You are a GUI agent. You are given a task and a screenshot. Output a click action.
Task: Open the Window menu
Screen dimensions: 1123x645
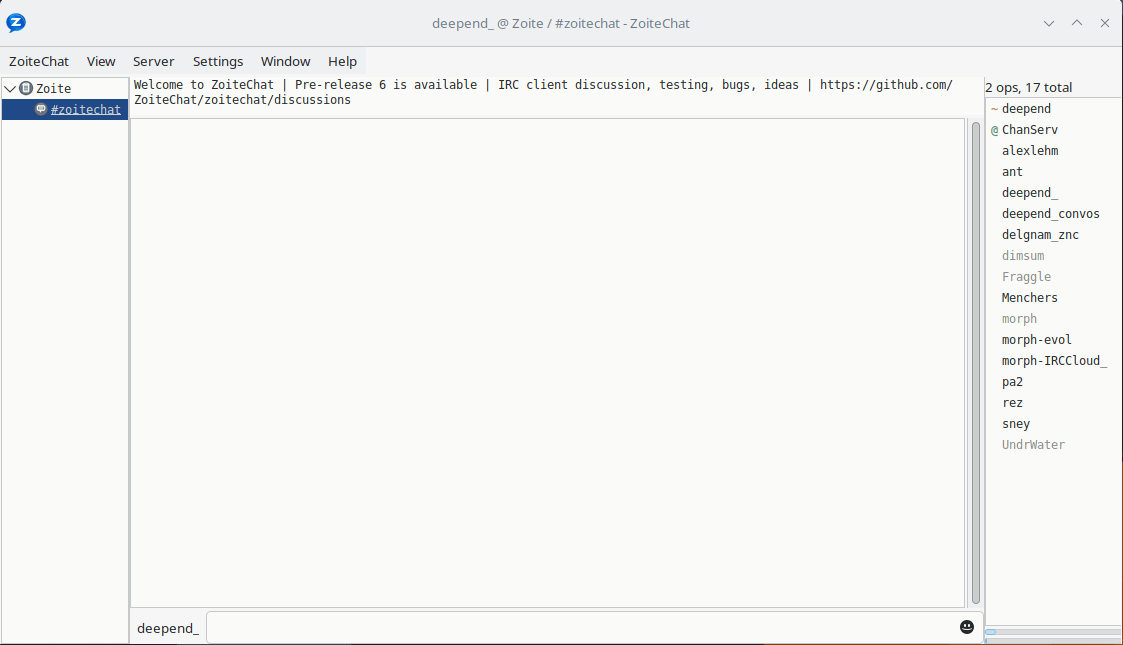[285, 61]
